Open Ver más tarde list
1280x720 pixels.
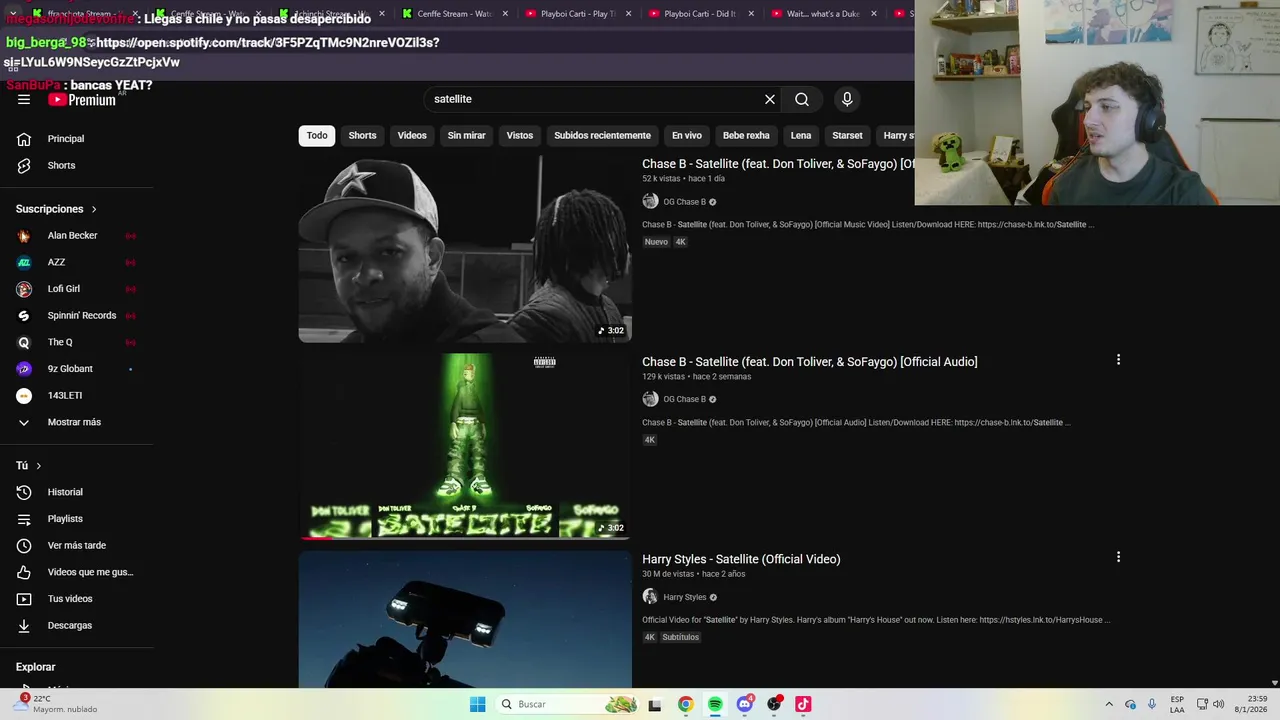77,546
